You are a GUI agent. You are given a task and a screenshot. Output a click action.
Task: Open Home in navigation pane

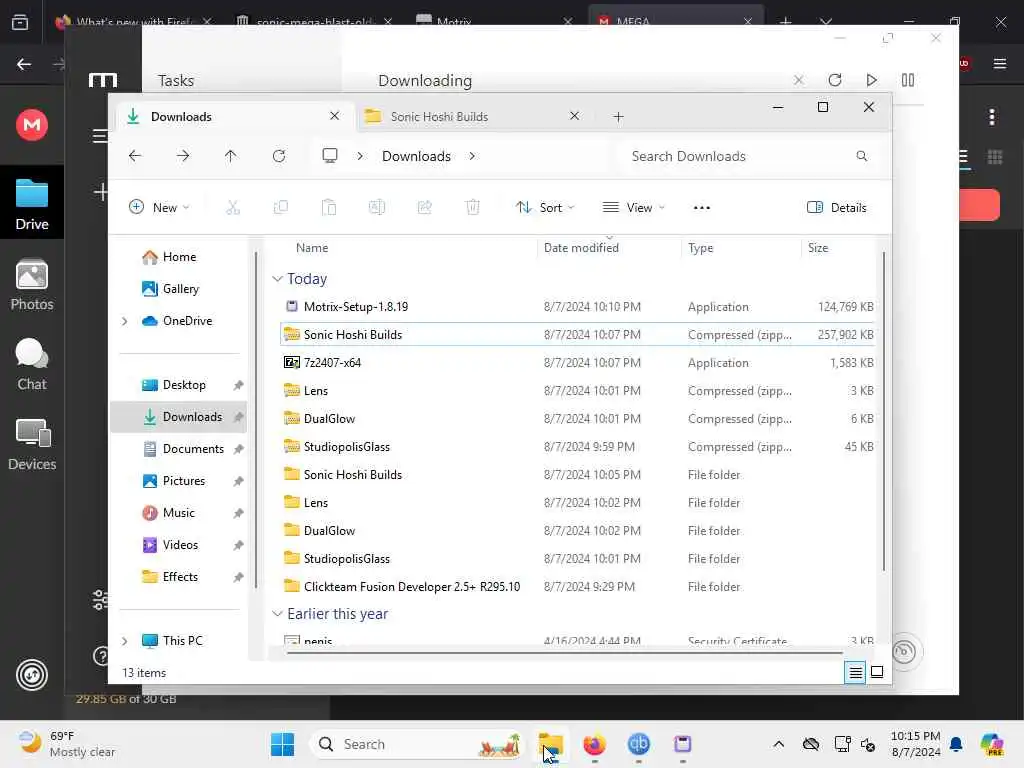(180, 257)
